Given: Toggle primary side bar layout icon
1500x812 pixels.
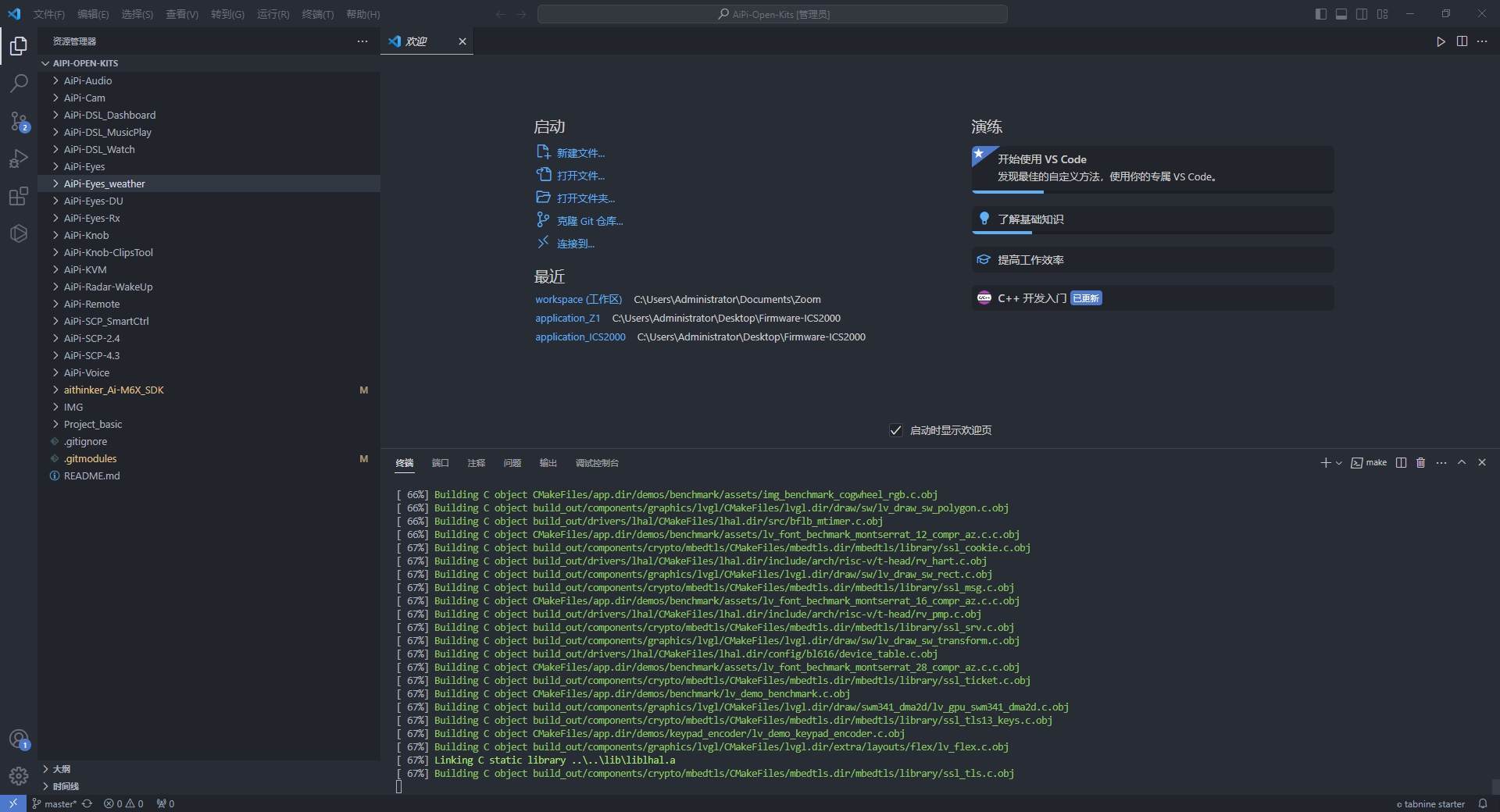Looking at the screenshot, I should 1321,14.
